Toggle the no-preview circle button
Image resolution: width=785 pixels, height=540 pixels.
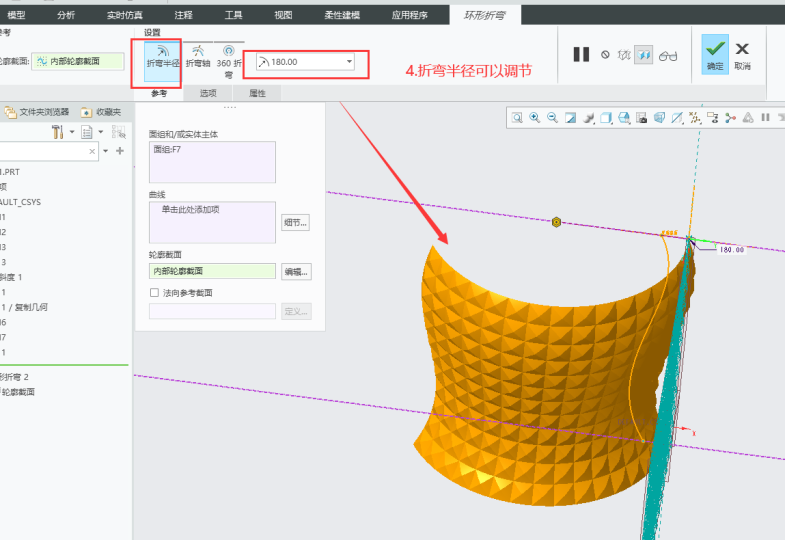(605, 55)
